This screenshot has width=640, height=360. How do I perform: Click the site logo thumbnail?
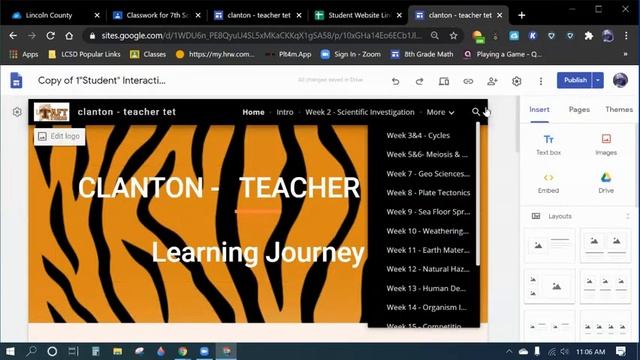pyautogui.click(x=52, y=112)
